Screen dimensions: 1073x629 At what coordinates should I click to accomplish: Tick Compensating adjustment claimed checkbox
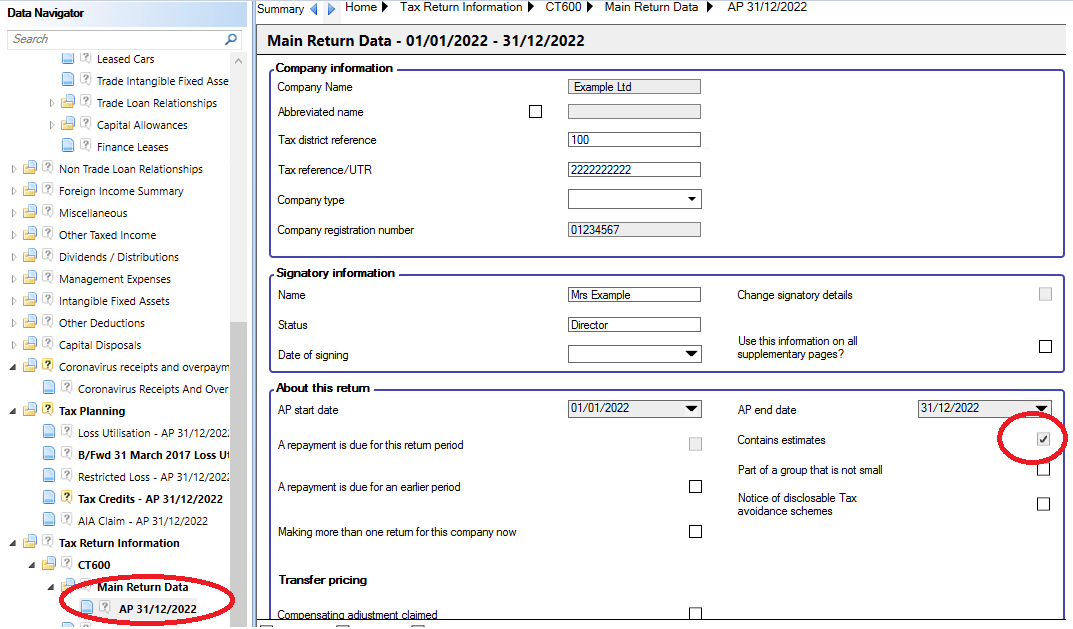[x=695, y=613]
